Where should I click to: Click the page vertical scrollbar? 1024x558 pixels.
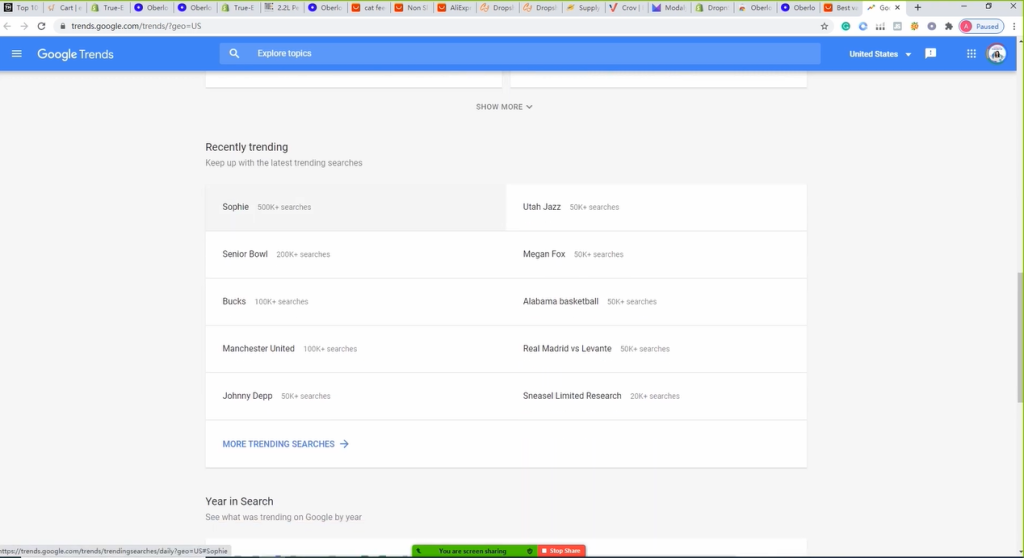point(1019,340)
